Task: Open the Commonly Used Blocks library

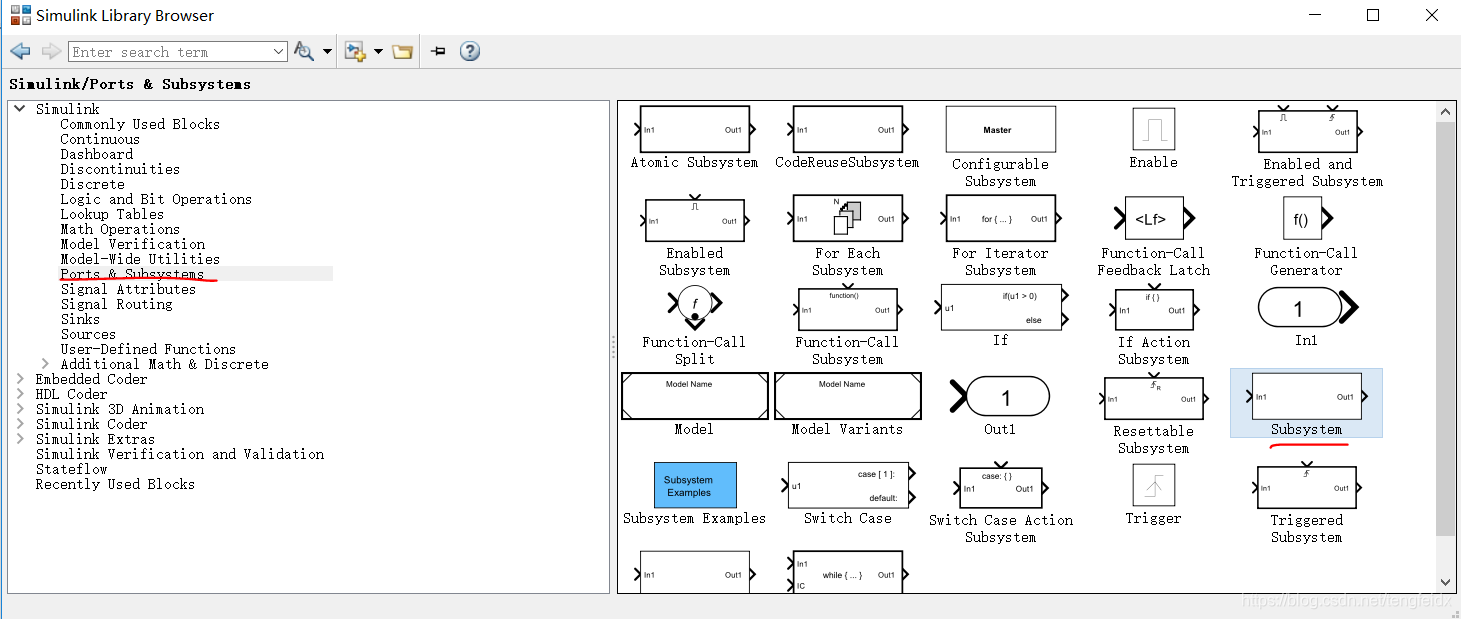Action: [x=140, y=124]
